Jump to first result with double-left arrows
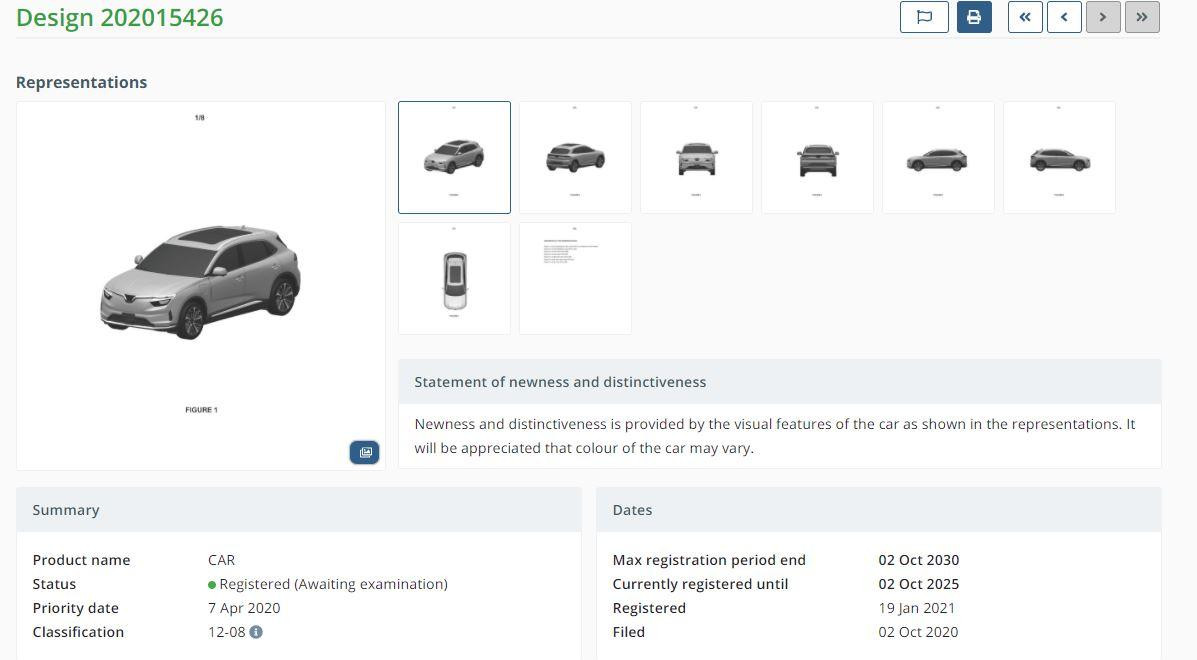This screenshot has height=660, width=1197. [x=1025, y=17]
